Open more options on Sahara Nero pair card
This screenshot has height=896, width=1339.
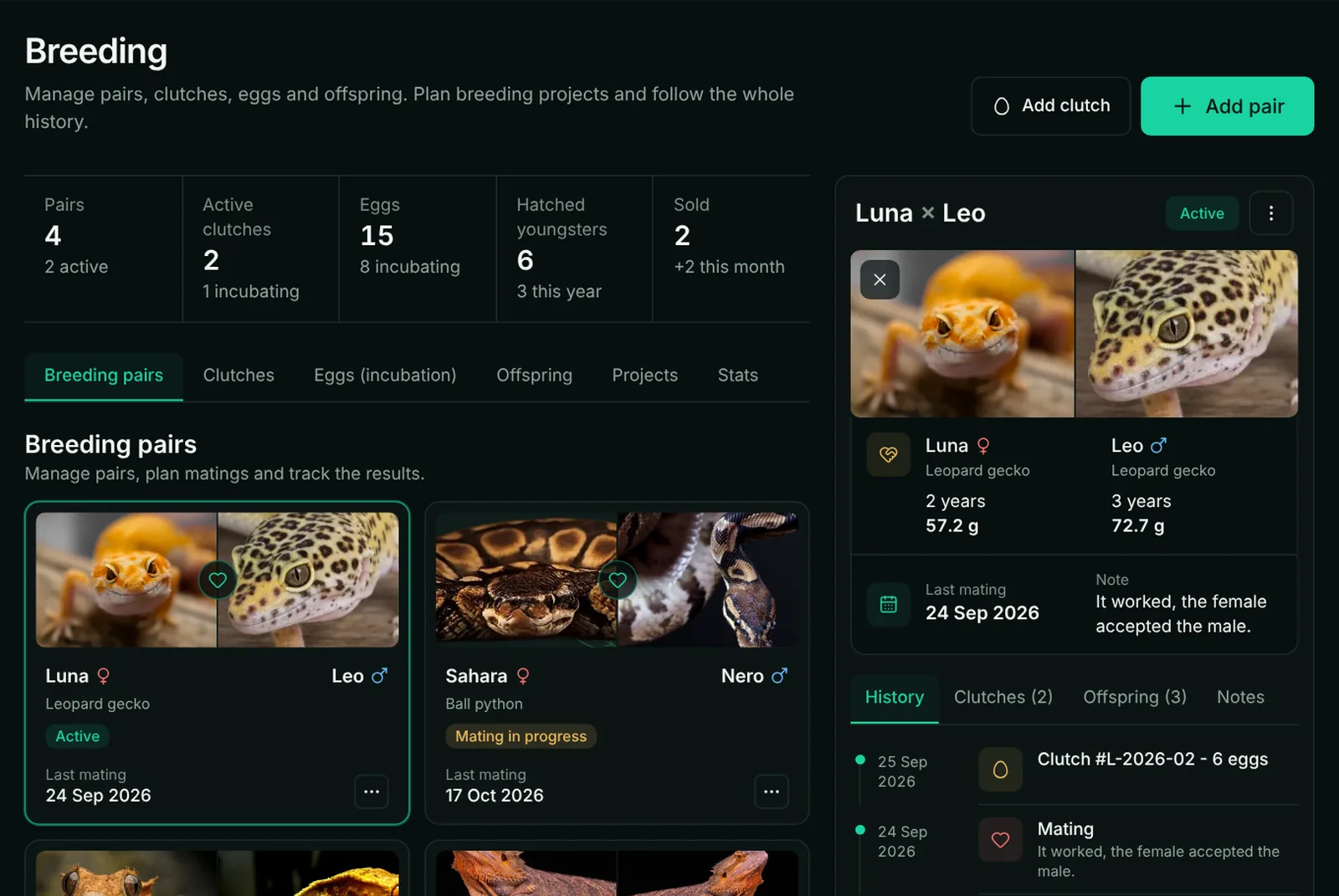coord(772,791)
